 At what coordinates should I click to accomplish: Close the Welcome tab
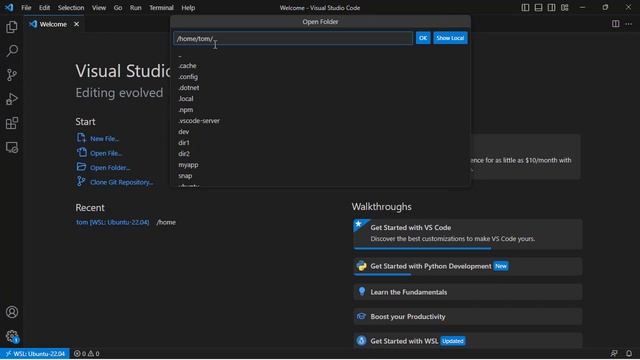click(x=76, y=24)
